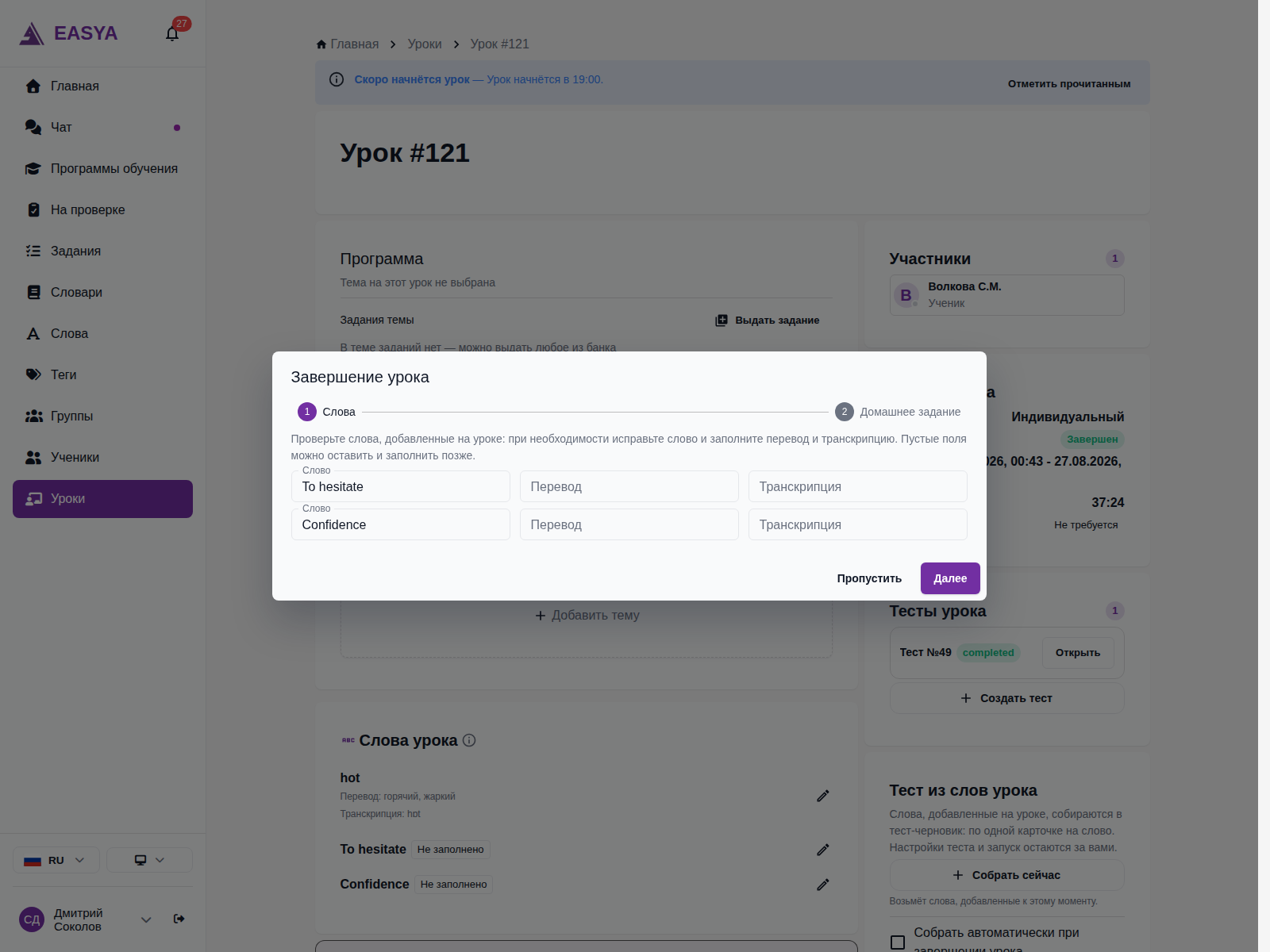Viewport: 1270px width, 952px height.
Task: Open the notifications bell
Action: point(172,33)
